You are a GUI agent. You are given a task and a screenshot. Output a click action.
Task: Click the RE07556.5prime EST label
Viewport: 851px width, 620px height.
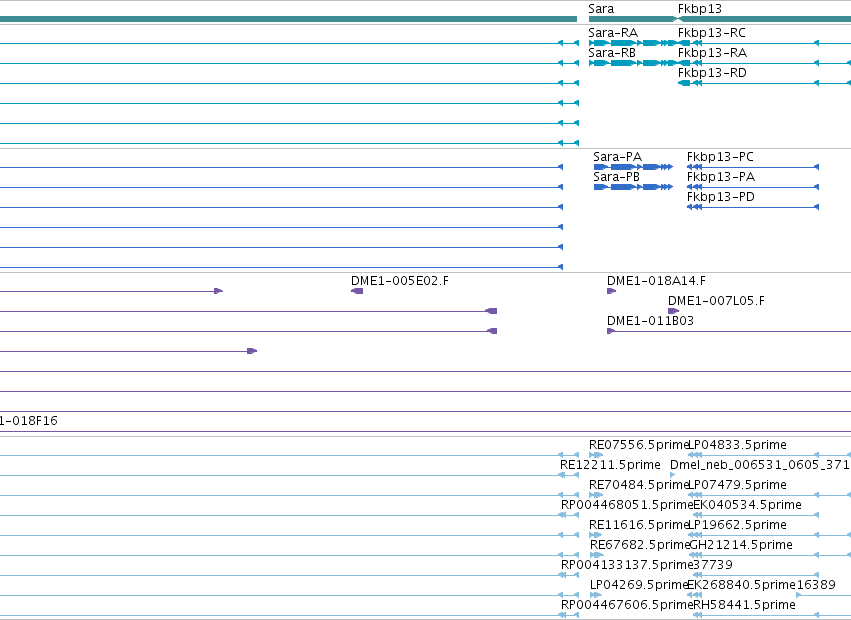click(639, 445)
